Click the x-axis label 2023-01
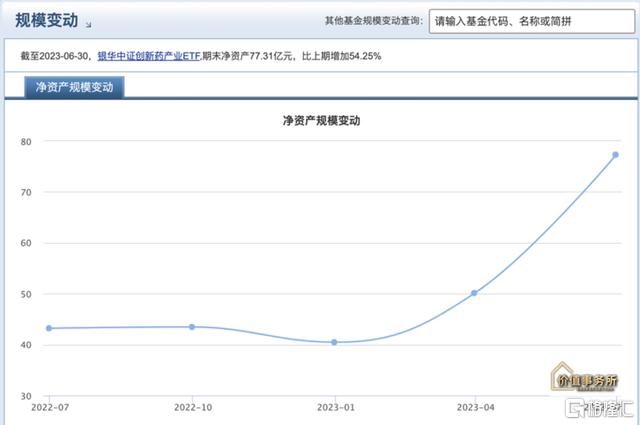The image size is (640, 425). pyautogui.click(x=336, y=407)
